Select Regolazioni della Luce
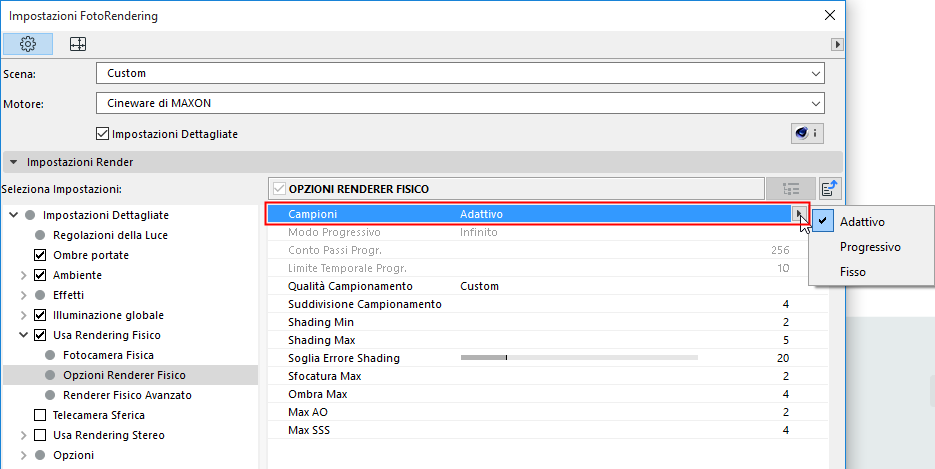This screenshot has height=469, width=935. [x=110, y=235]
